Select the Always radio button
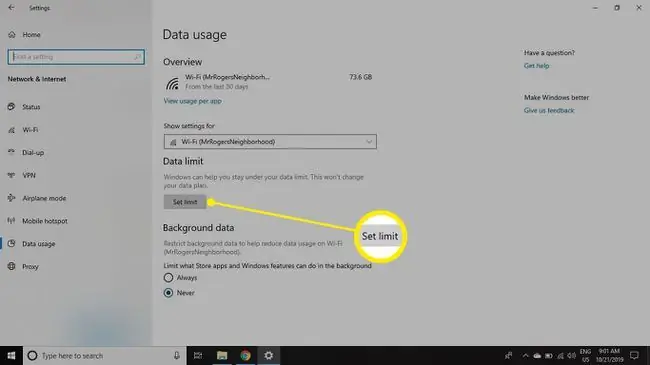Viewport: 650px width, 365px height. pos(168,277)
